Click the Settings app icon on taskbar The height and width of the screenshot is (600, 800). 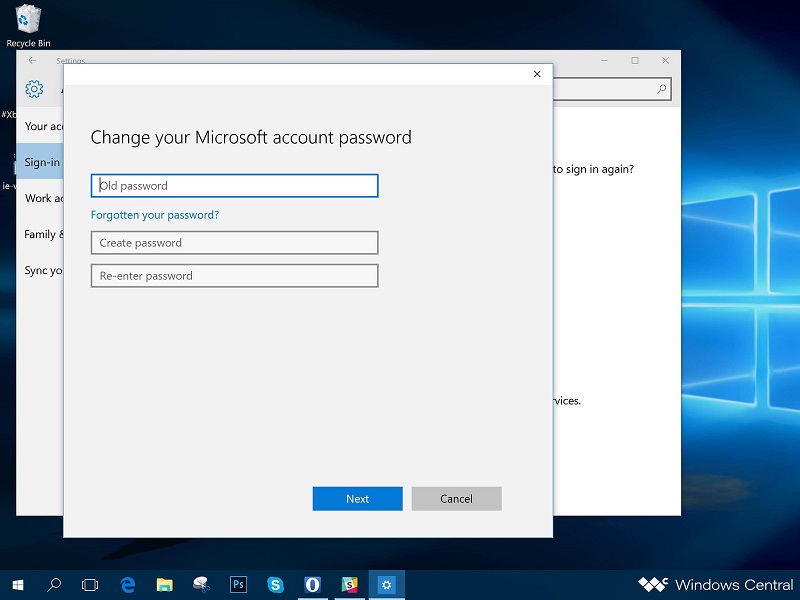(387, 585)
